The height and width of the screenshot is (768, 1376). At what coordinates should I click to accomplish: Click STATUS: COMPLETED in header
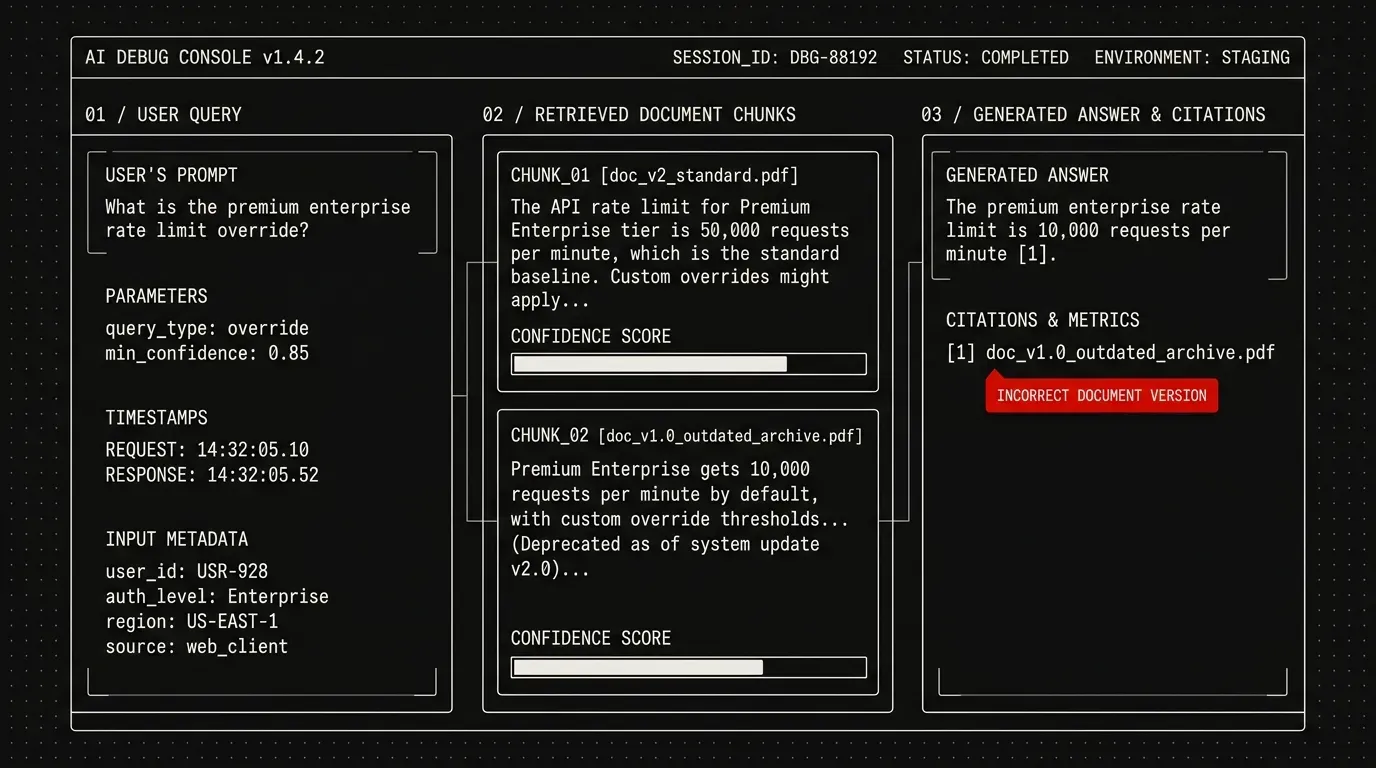pyautogui.click(x=986, y=57)
